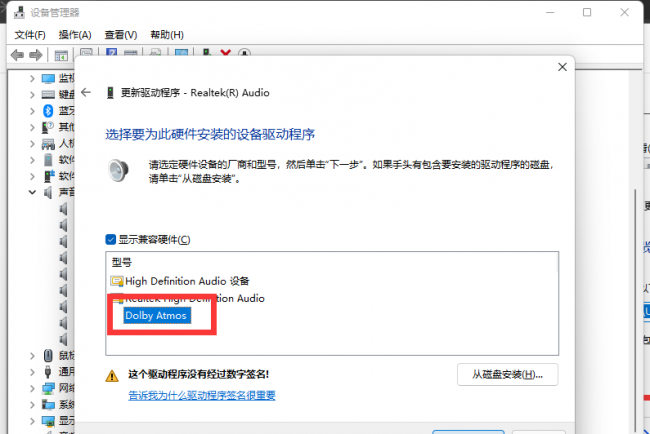Open the 告诉我为什么驱动程序签名很重要 link
Screen dimensions: 650x434
[202, 395]
